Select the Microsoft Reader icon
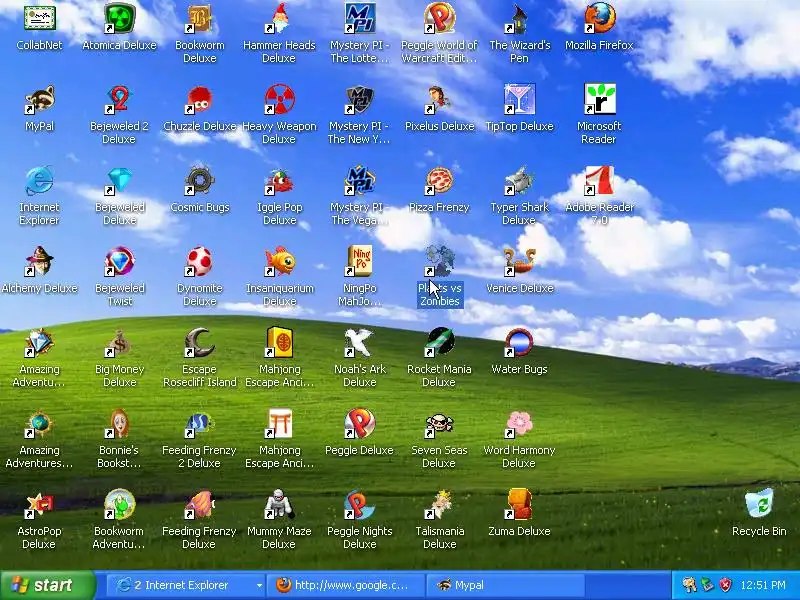Screen dimensions: 800x600 point(599,99)
